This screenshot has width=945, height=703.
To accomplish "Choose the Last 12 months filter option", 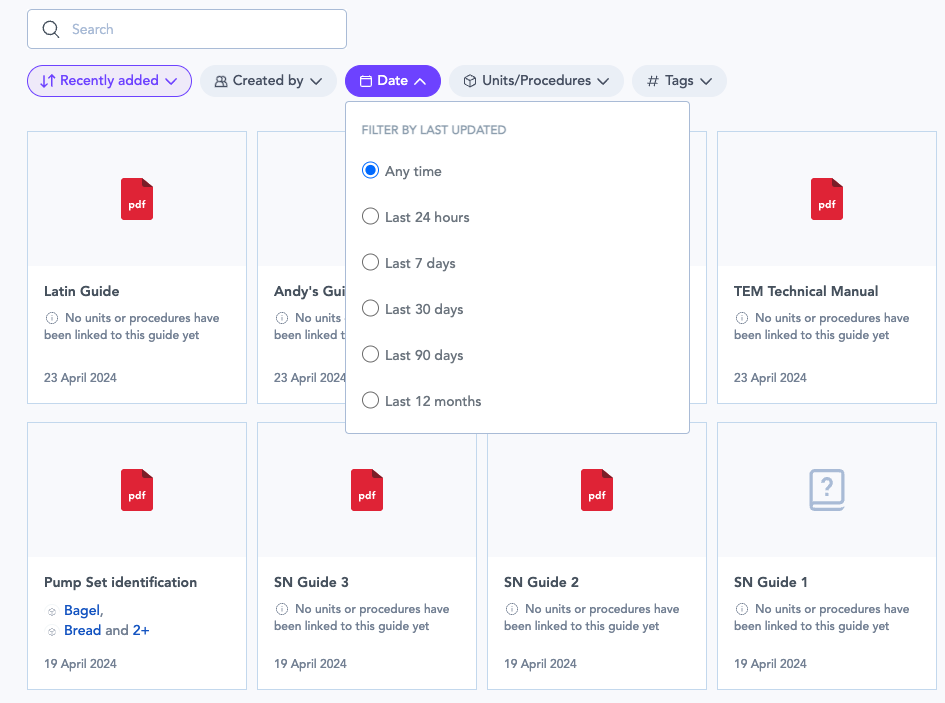I will tap(370, 401).
